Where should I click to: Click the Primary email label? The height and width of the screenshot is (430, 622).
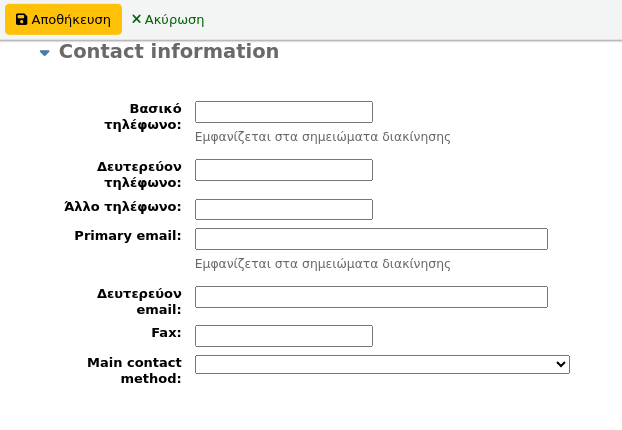click(127, 236)
